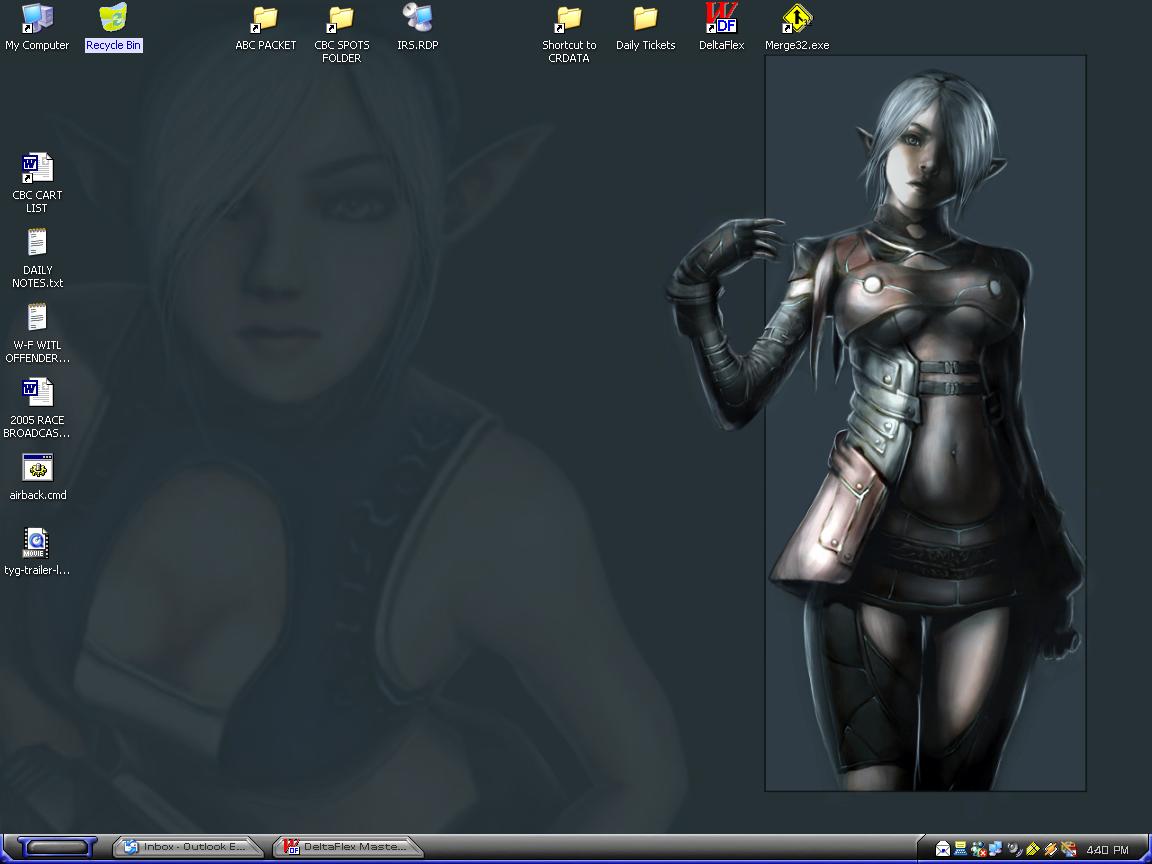Launch the DeltaFlex desktop shortcut
Viewport: 1152px width, 864px height.
(721, 19)
